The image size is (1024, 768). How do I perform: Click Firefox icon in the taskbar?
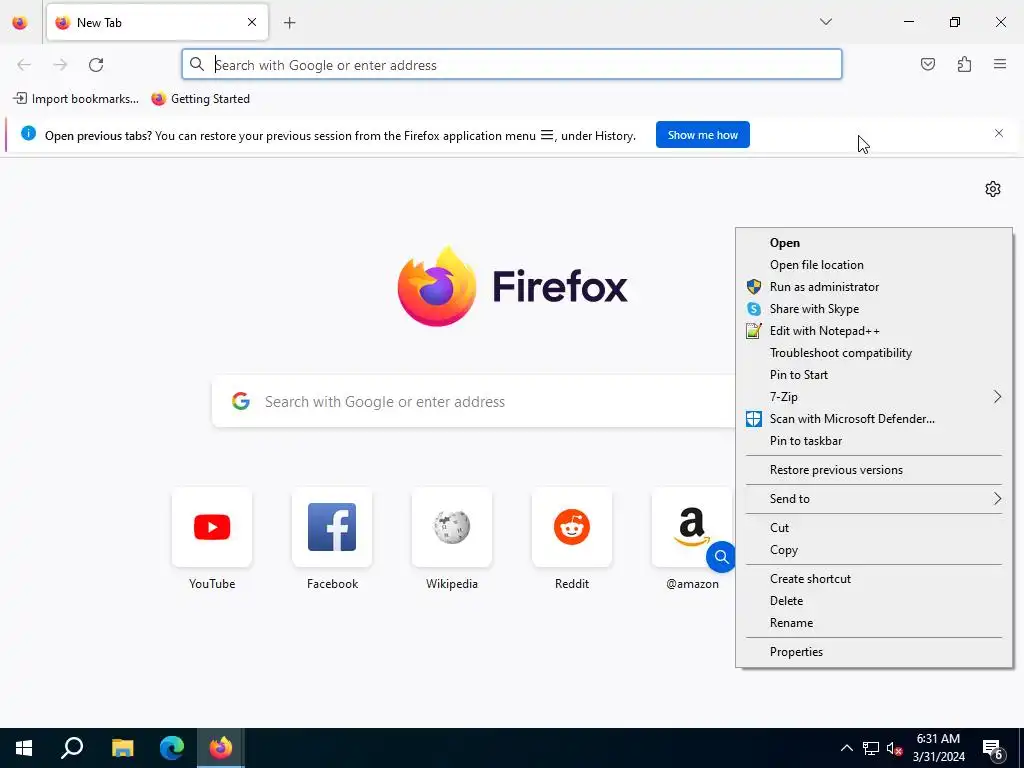(x=221, y=748)
